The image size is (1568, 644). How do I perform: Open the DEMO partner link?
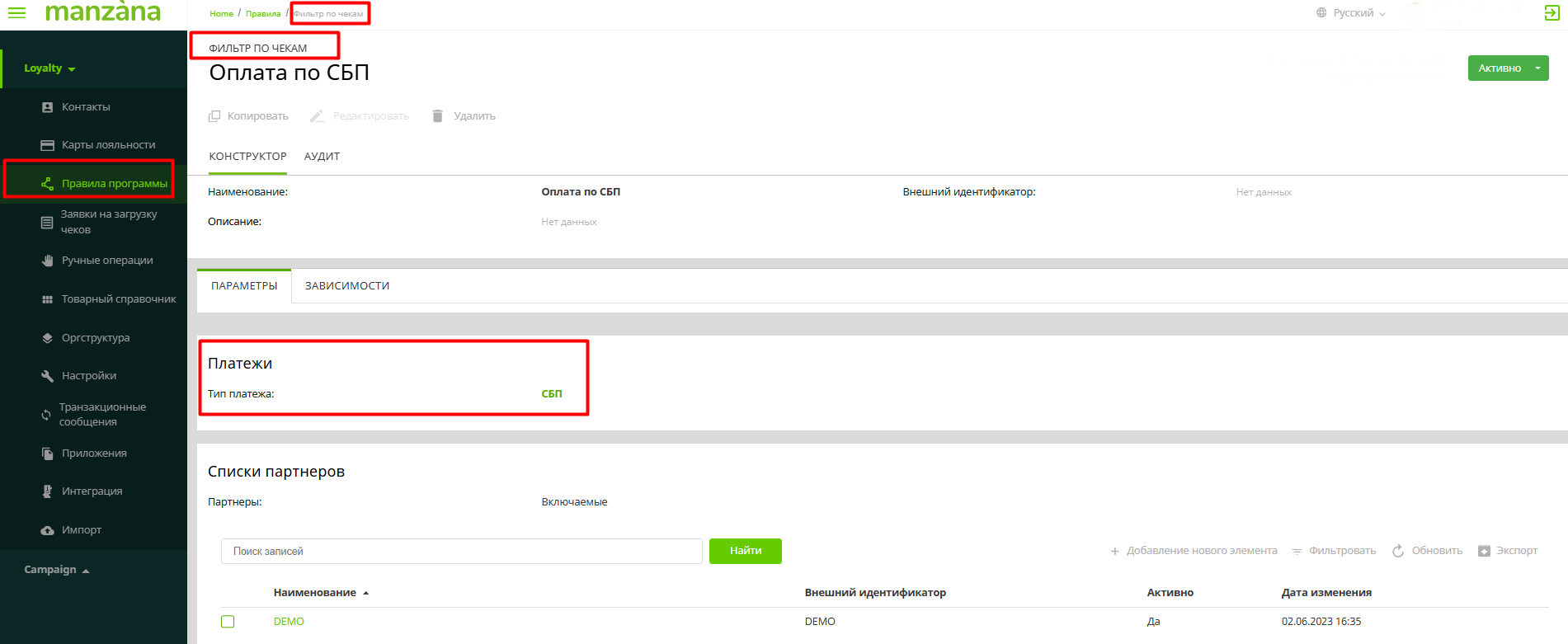[x=289, y=622]
